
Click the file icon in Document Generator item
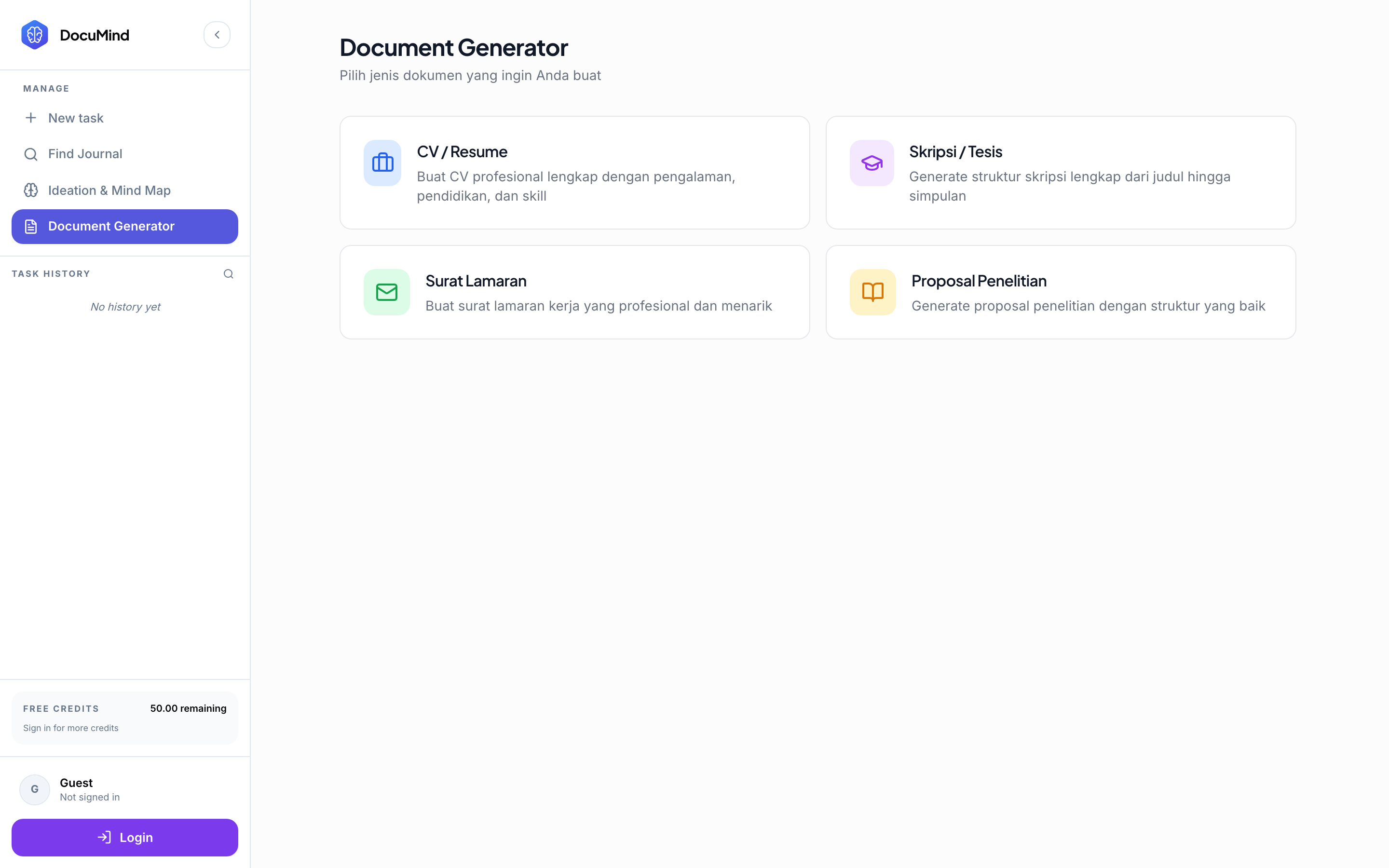pos(31,226)
